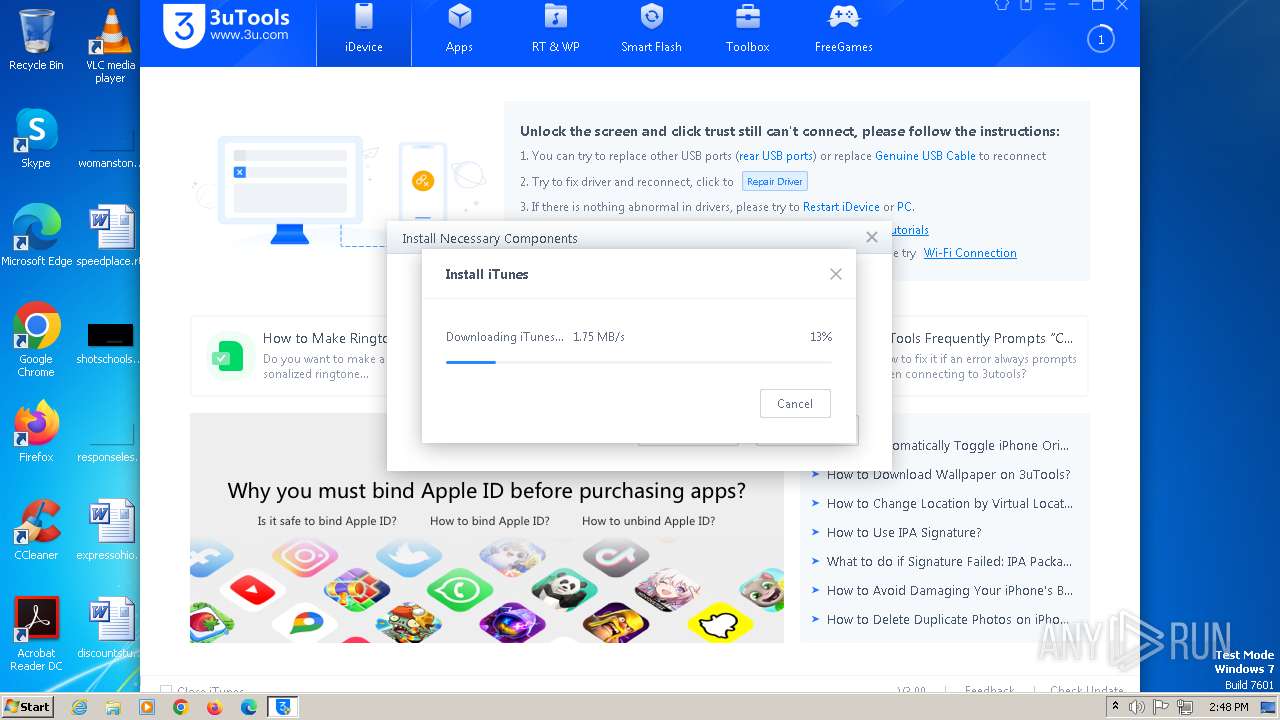
Task: Open the iDevice tab
Action: point(364,31)
